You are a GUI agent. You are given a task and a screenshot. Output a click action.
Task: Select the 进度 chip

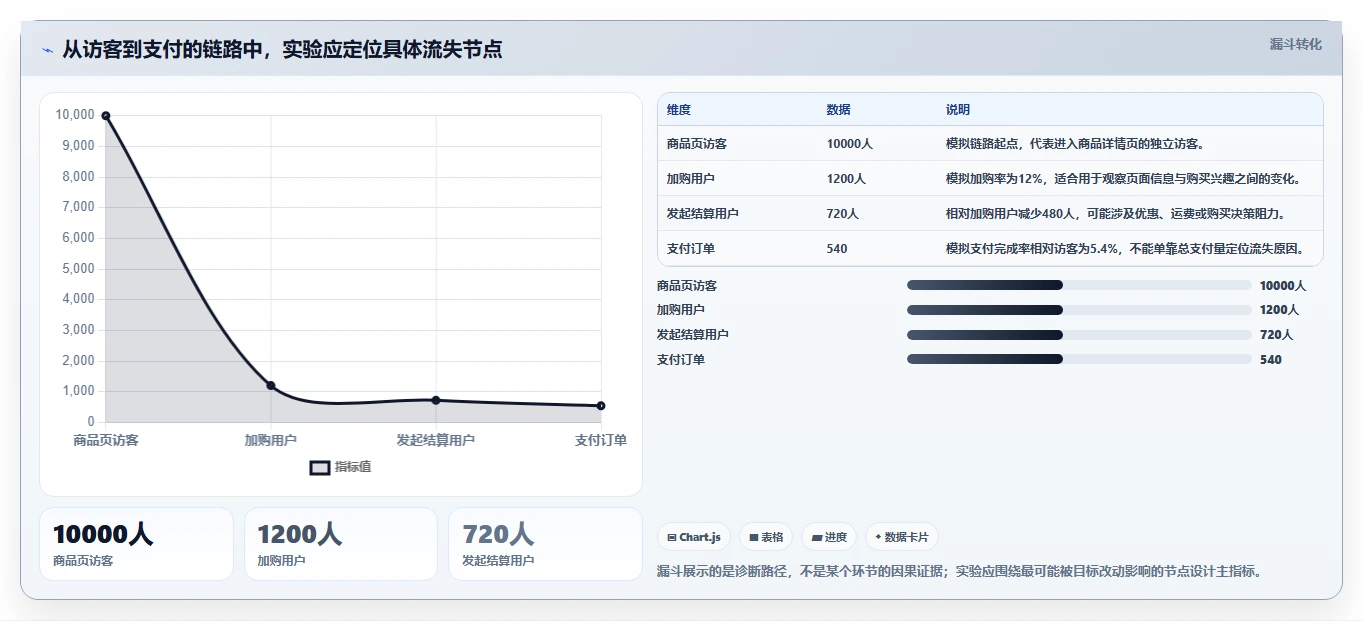pyautogui.click(x=829, y=537)
